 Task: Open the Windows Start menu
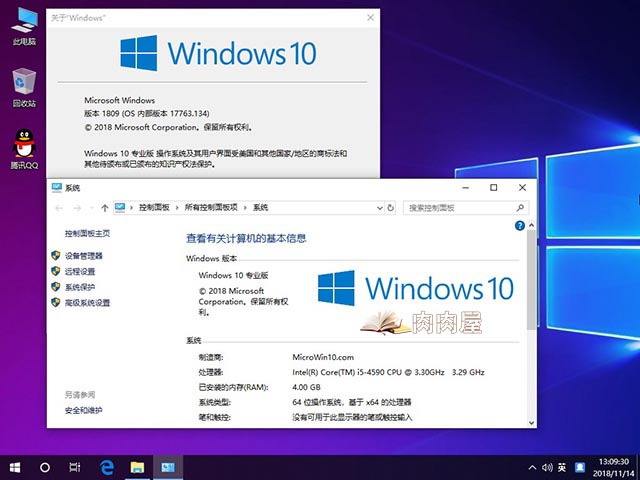(x=15, y=467)
